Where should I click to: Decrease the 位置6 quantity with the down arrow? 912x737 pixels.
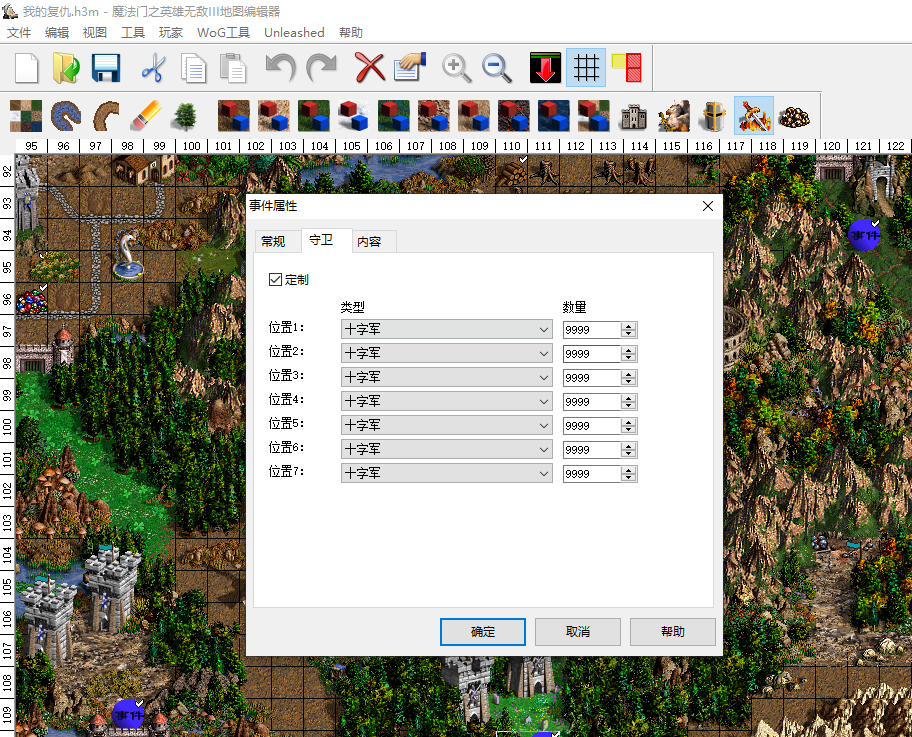pyautogui.click(x=628, y=454)
